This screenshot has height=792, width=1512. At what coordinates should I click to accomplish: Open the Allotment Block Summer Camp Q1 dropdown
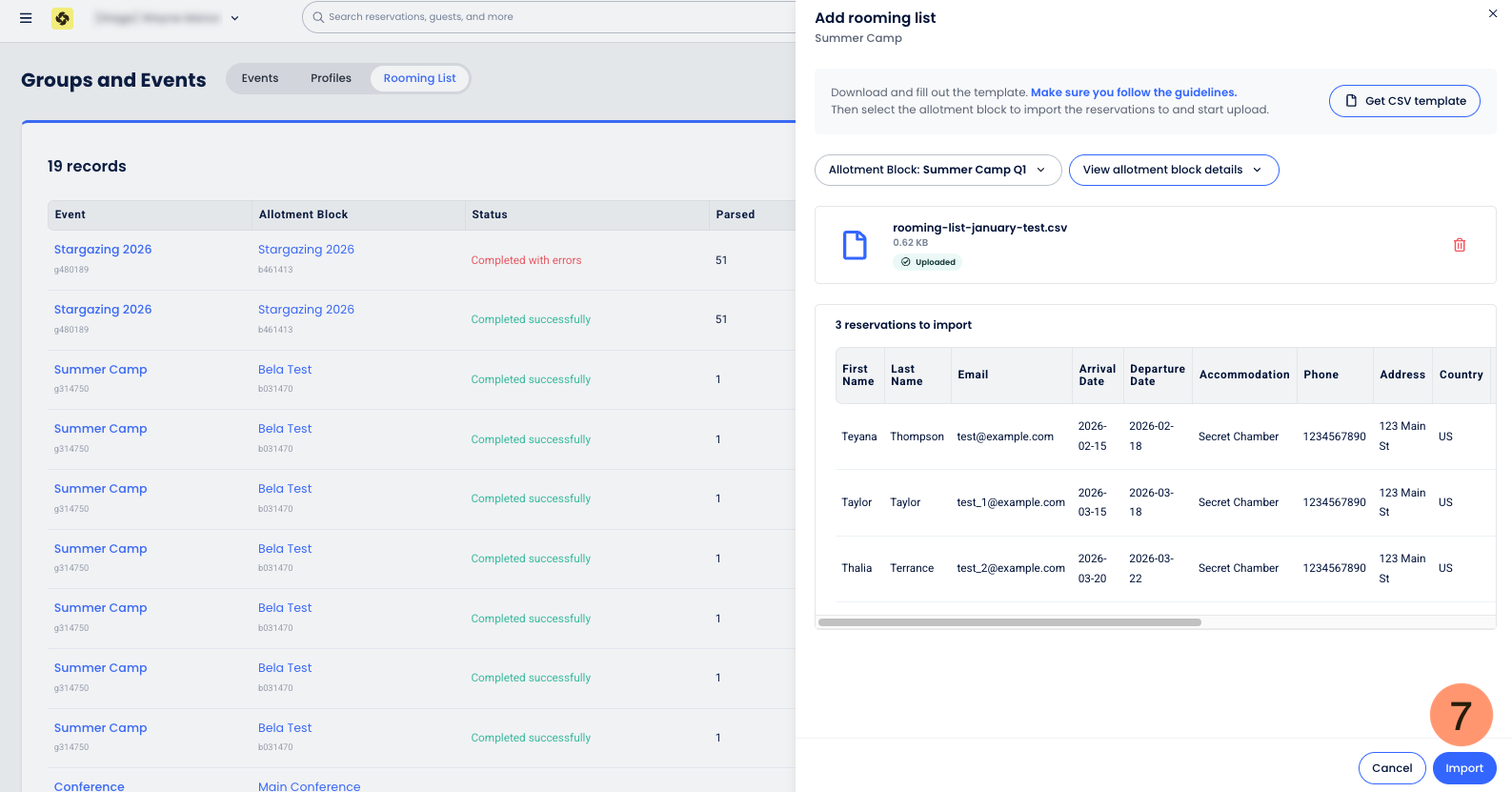click(937, 170)
